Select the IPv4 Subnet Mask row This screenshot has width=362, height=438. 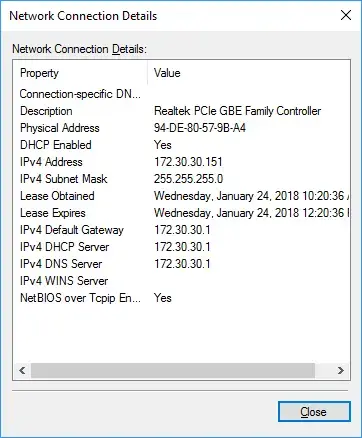tap(182, 179)
